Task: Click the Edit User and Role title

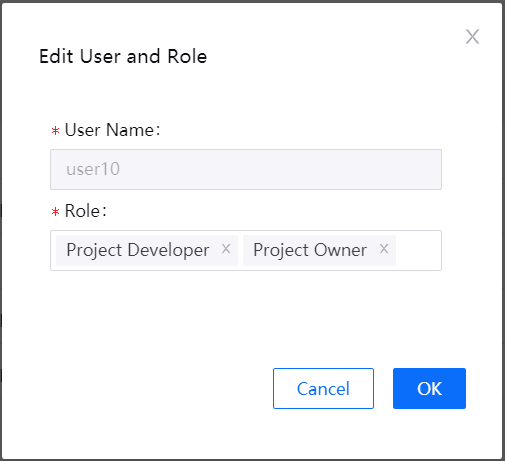Action: point(123,56)
